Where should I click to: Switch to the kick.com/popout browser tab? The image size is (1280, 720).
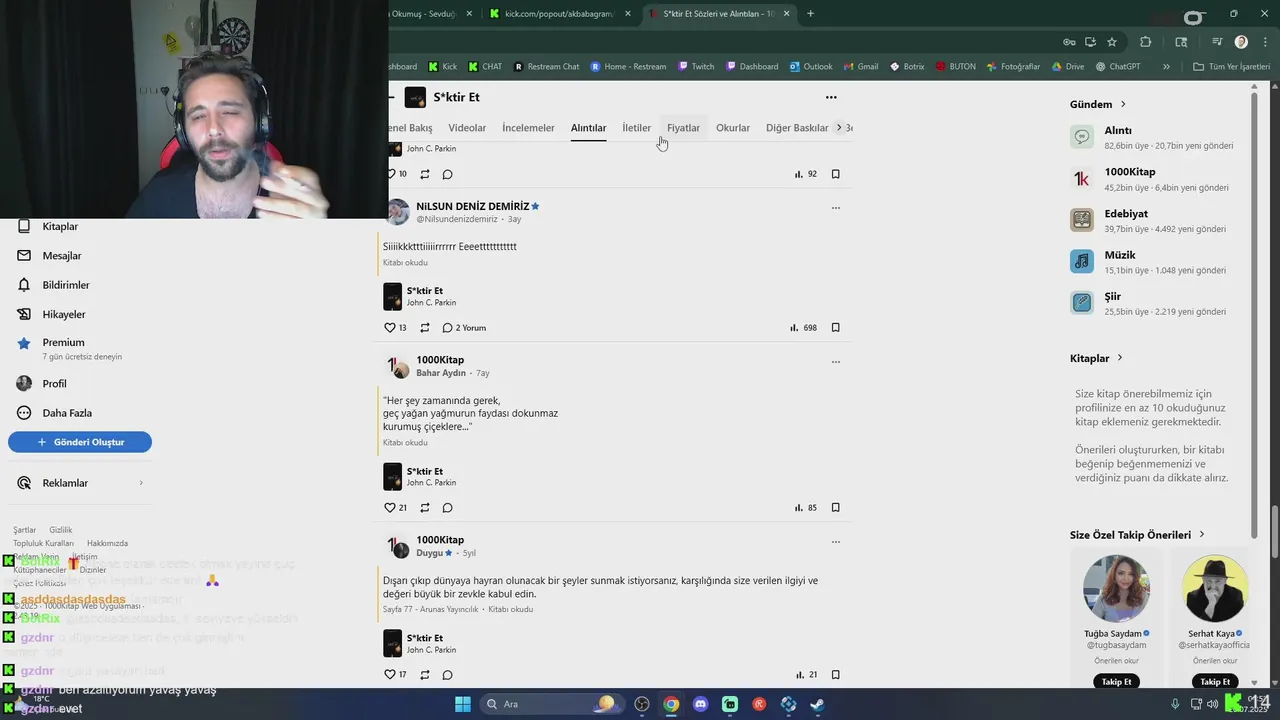(560, 14)
